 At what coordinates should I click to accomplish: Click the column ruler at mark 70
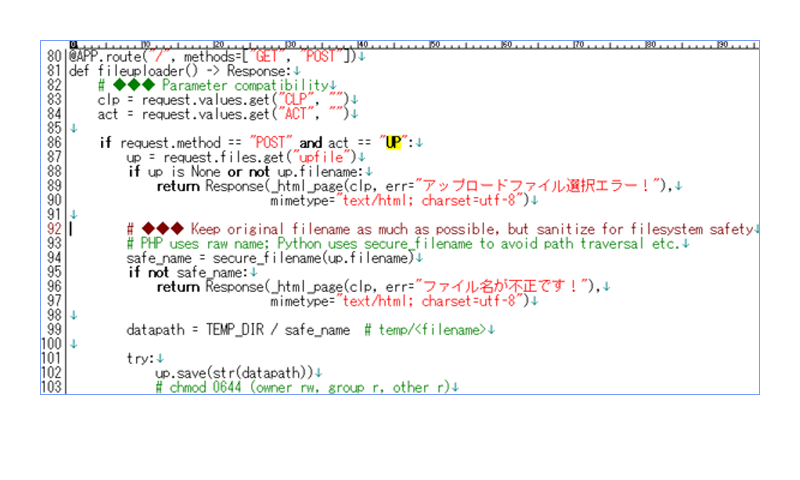[579, 45]
